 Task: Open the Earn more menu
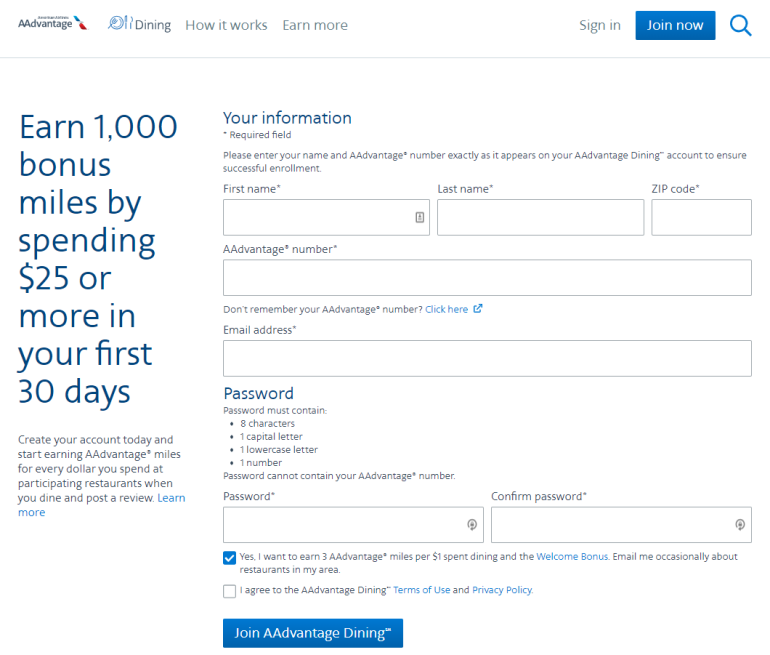[x=315, y=25]
